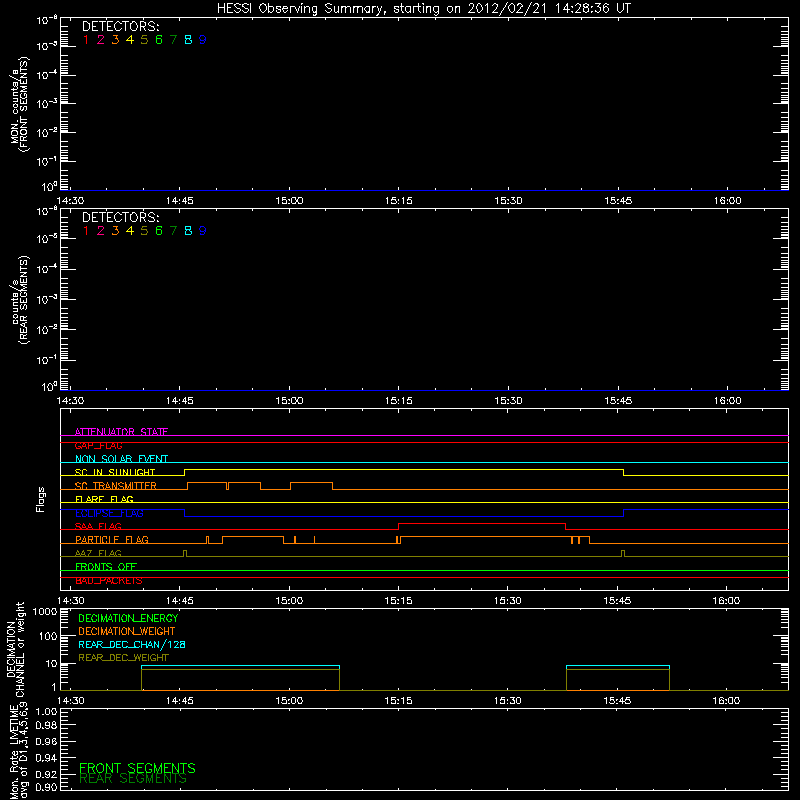Click the SC_IN_SUNLIGHT flag label

(x=115, y=472)
